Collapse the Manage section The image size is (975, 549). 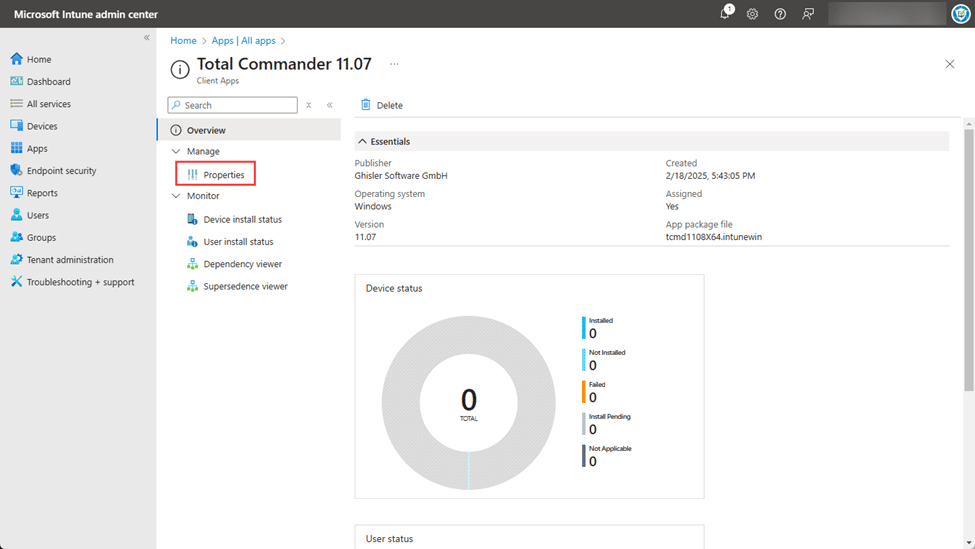click(x=177, y=151)
